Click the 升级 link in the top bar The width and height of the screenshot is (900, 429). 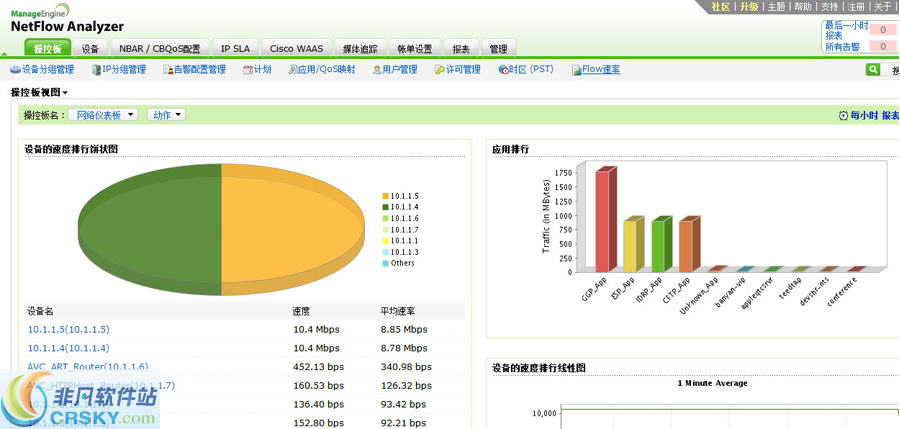coord(748,7)
